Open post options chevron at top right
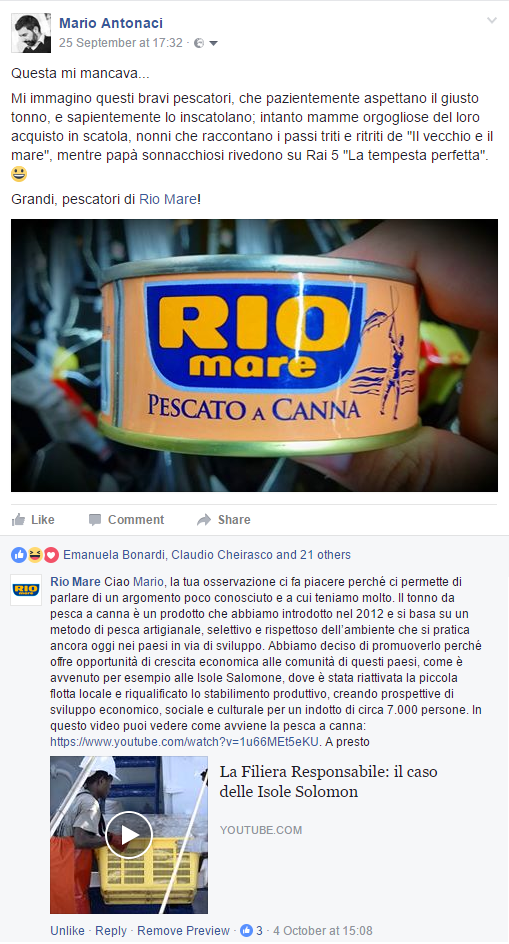The height and width of the screenshot is (944, 509). [492, 20]
